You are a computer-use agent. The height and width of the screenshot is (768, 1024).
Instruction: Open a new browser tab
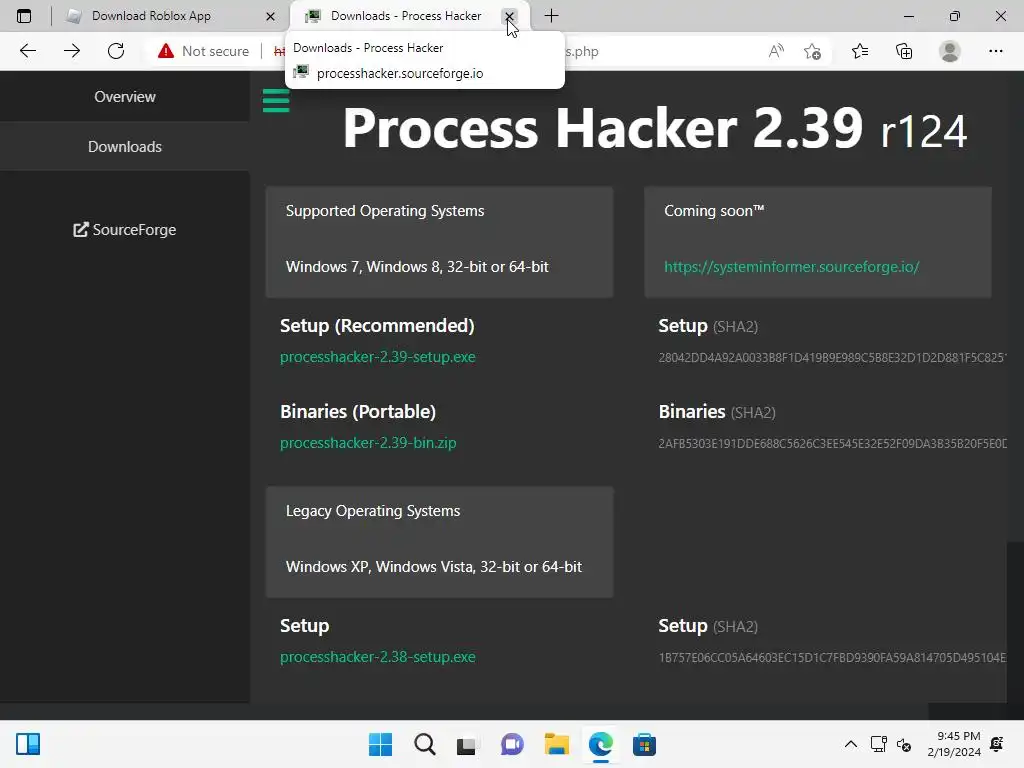[551, 16]
